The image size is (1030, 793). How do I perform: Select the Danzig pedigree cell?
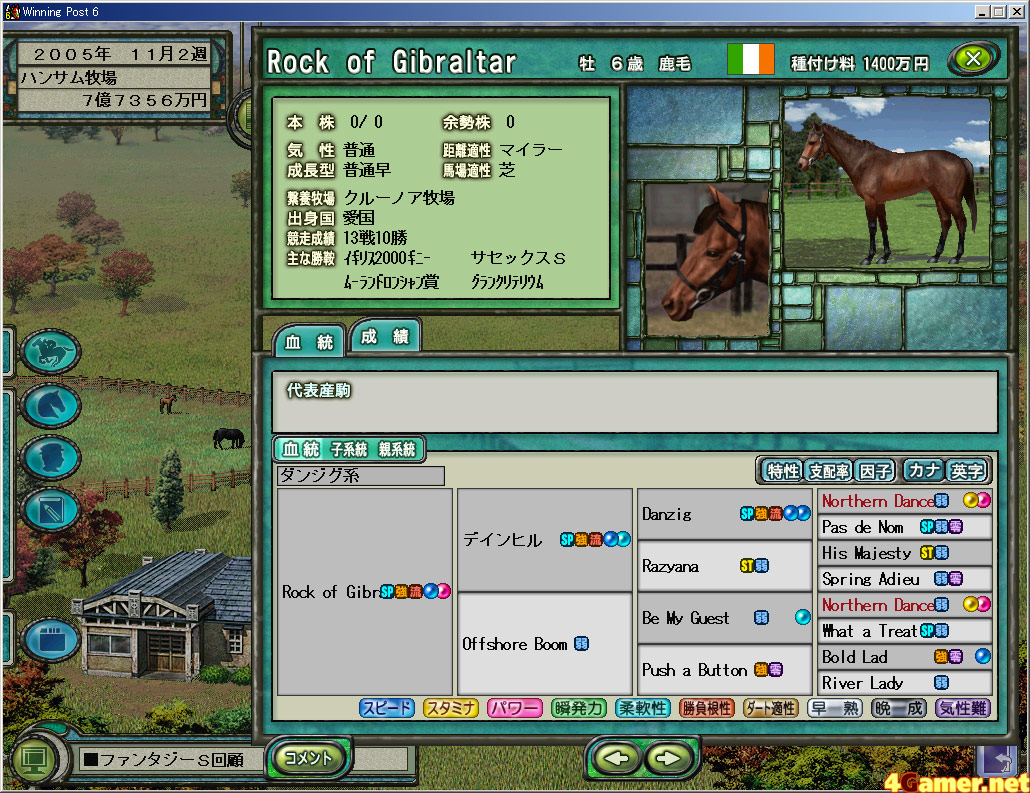point(725,514)
